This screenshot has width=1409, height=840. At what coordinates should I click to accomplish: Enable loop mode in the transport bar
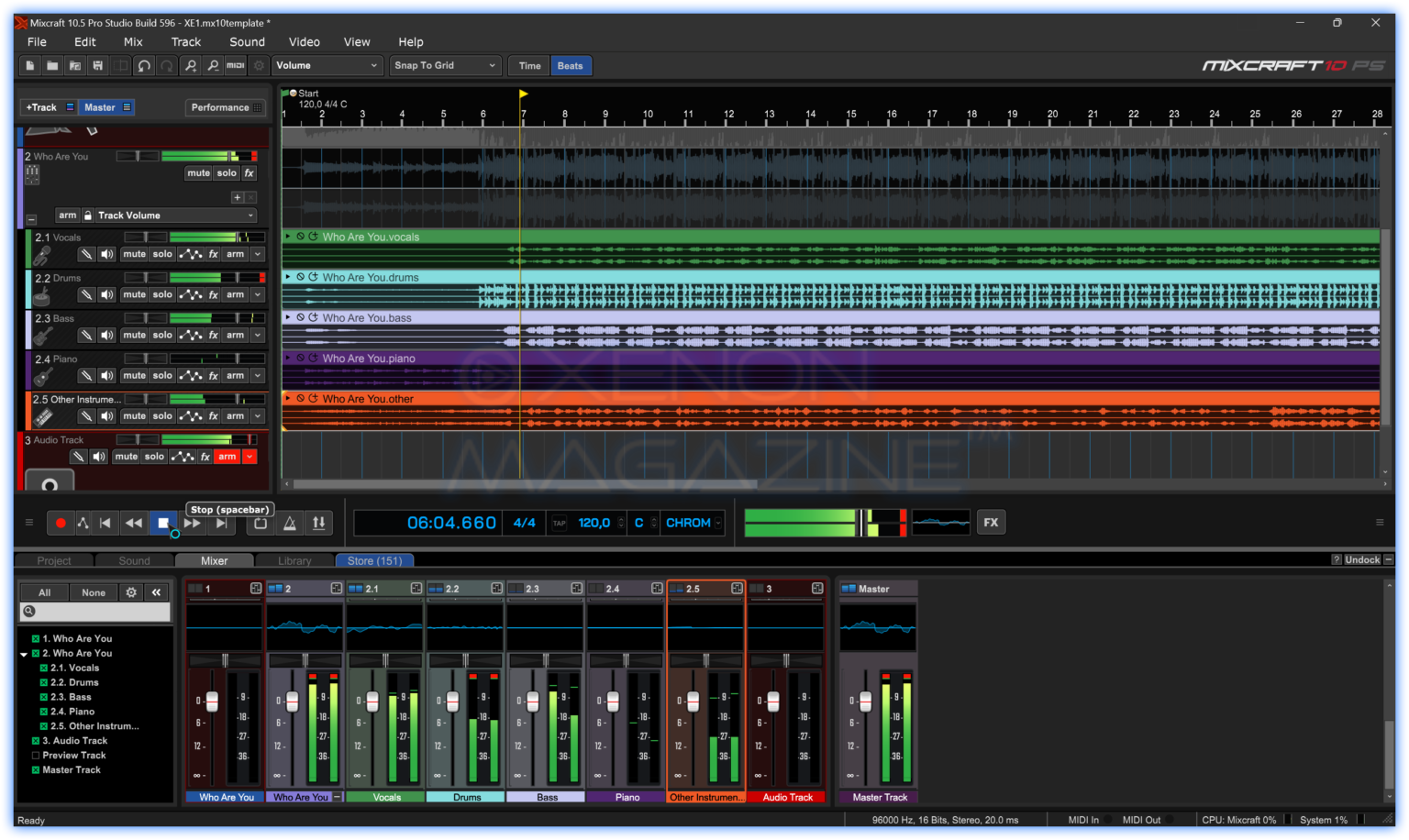pos(260,522)
